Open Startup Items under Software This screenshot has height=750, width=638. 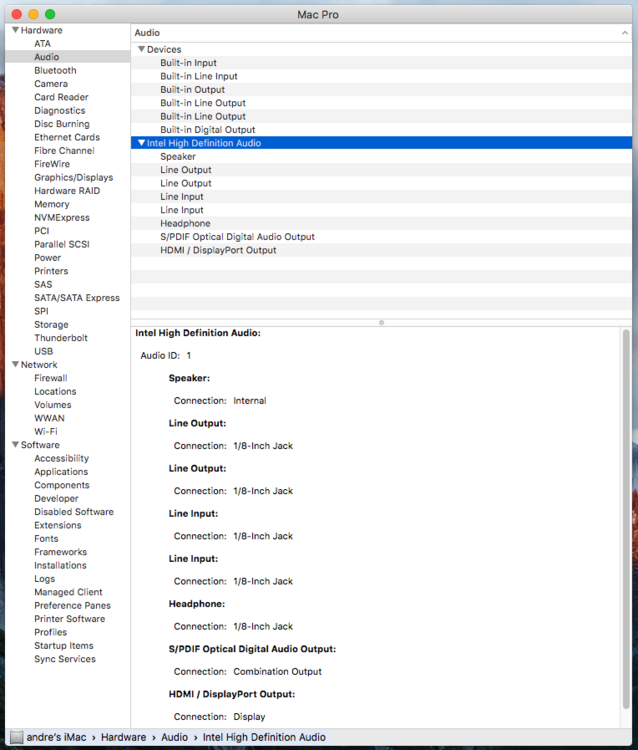coord(63,646)
